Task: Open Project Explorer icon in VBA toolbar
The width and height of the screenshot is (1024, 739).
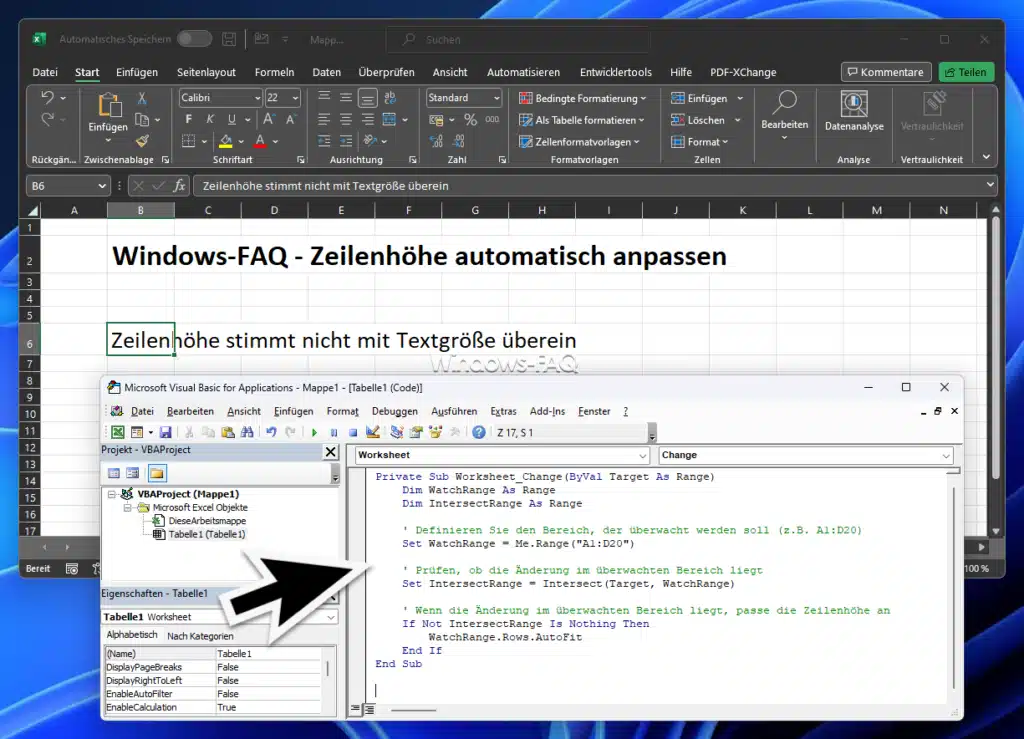Action: [396, 432]
